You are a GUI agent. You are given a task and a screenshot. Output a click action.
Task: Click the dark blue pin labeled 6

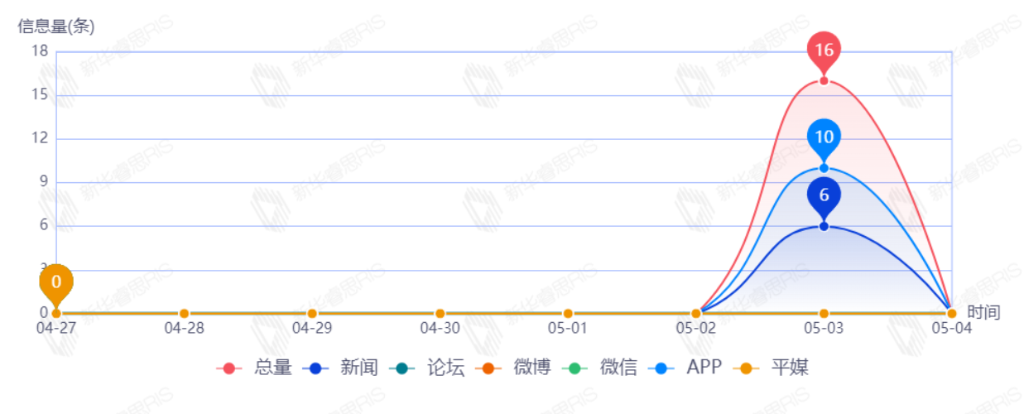pos(824,195)
